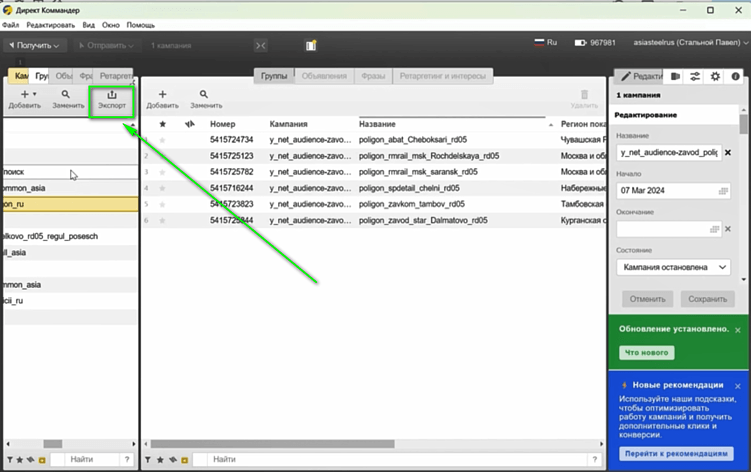Click Перейти к рекомендациям button
The width and height of the screenshot is (751, 472).
pos(676,453)
